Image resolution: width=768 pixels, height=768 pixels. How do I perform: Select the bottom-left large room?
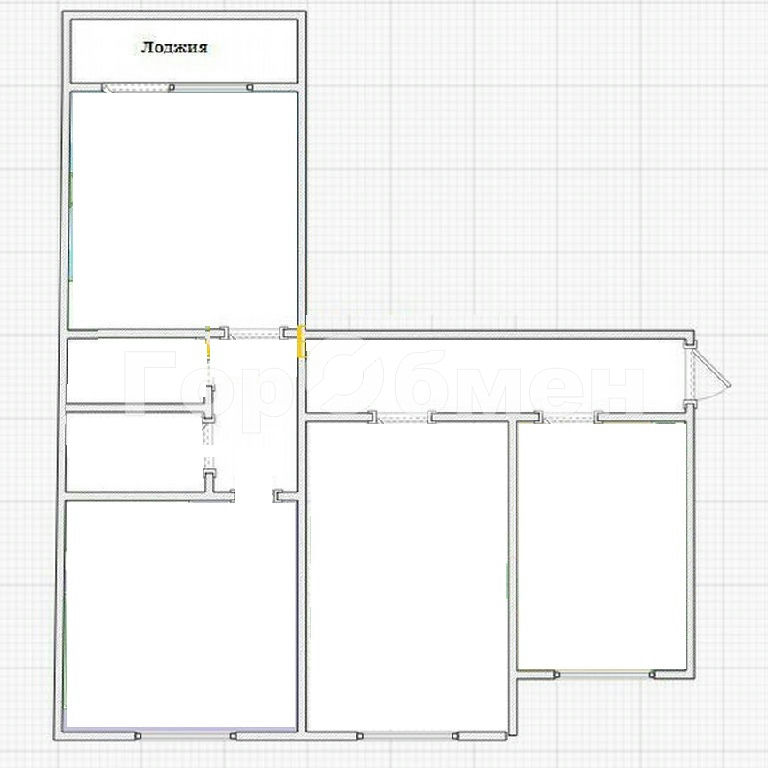tap(180, 612)
